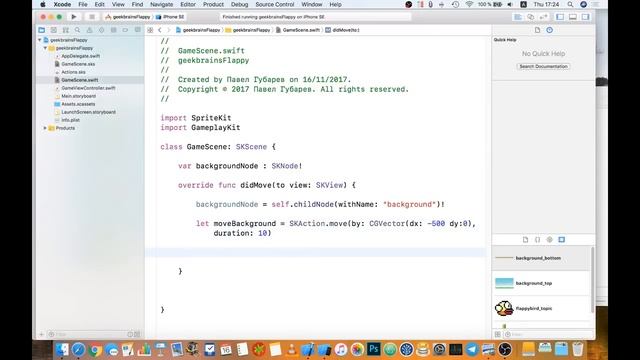Add a file with the navigator plus button

click(x=41, y=334)
